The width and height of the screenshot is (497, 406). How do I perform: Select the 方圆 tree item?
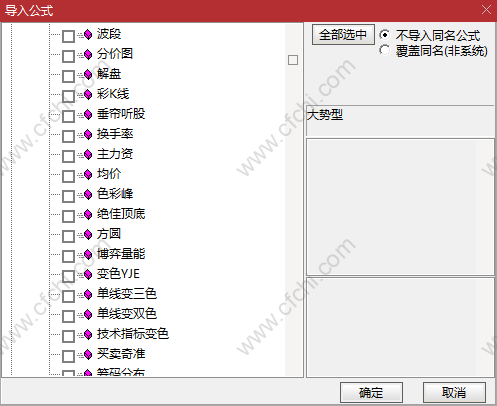click(109, 234)
